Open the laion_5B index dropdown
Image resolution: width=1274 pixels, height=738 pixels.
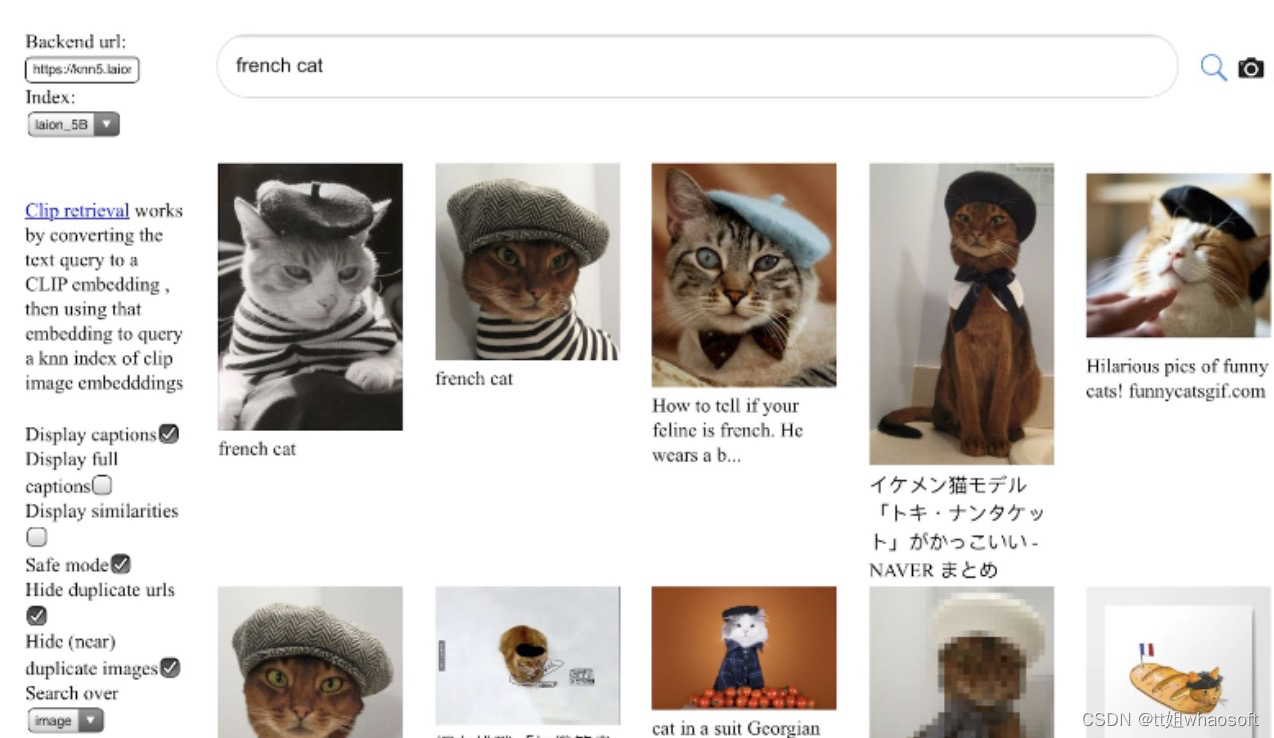(x=74, y=125)
